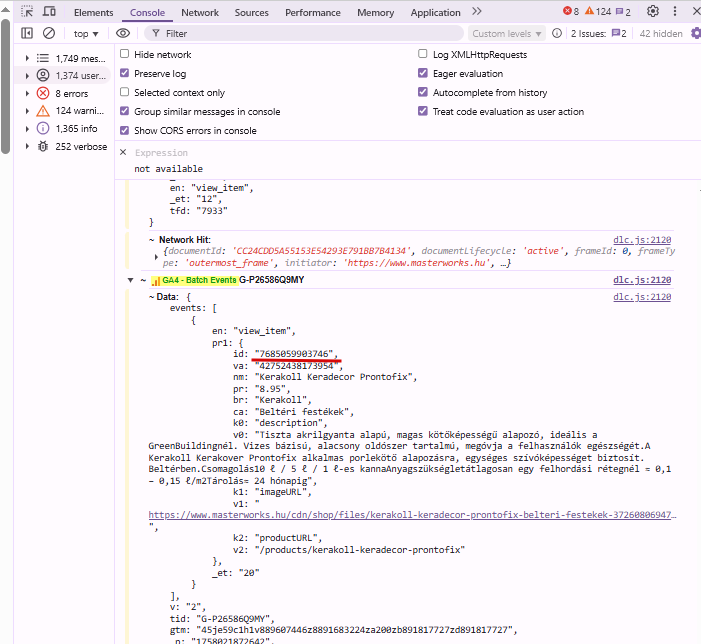Expand the 8 errors arrow
Screen dimensions: 701x644
27,93
